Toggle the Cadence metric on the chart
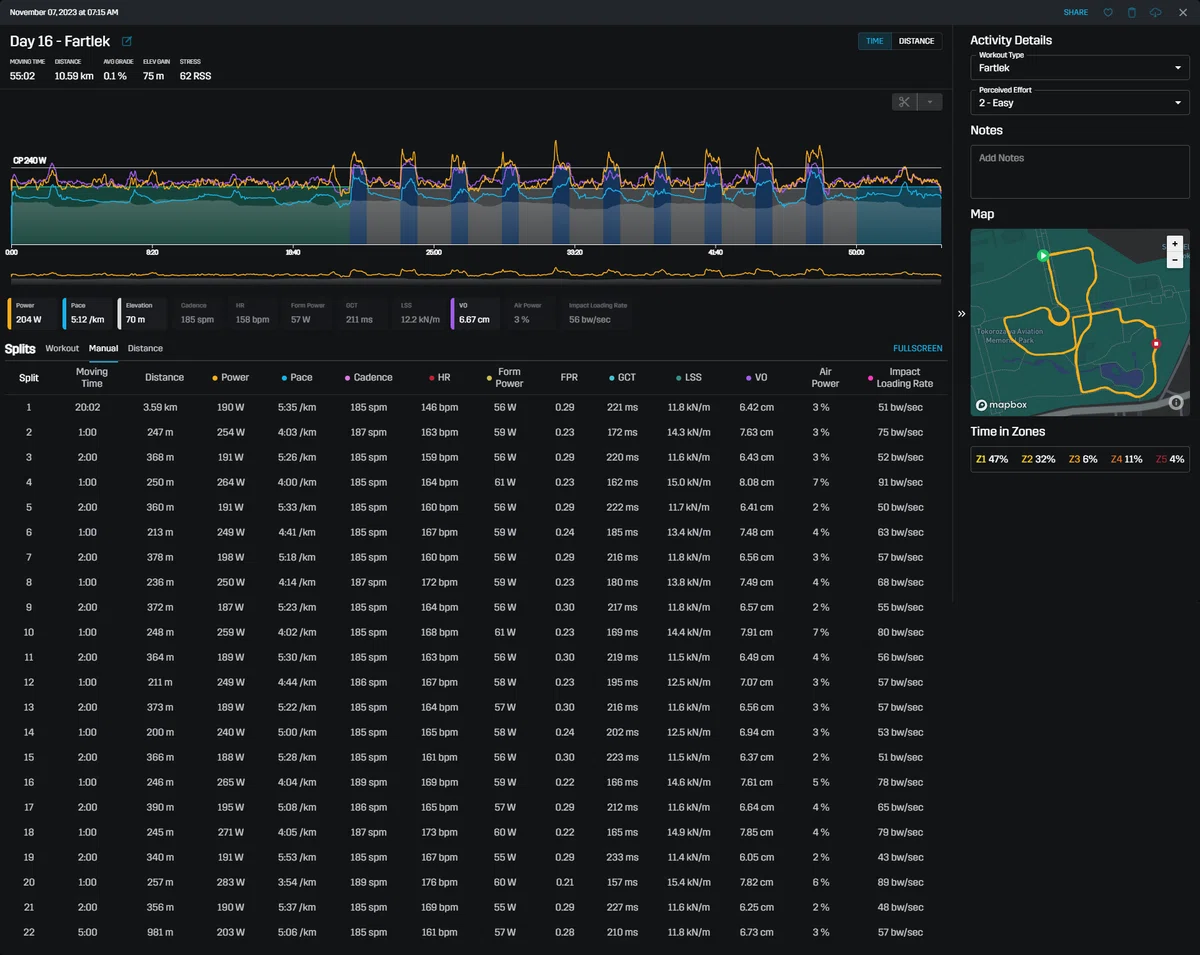Screen dimensions: 1200x955 pos(199,313)
